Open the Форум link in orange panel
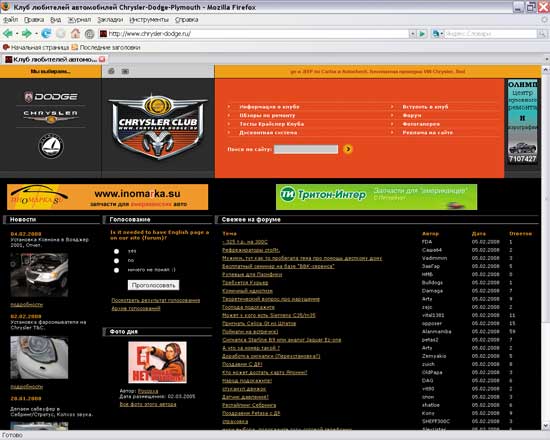 click(x=412, y=115)
